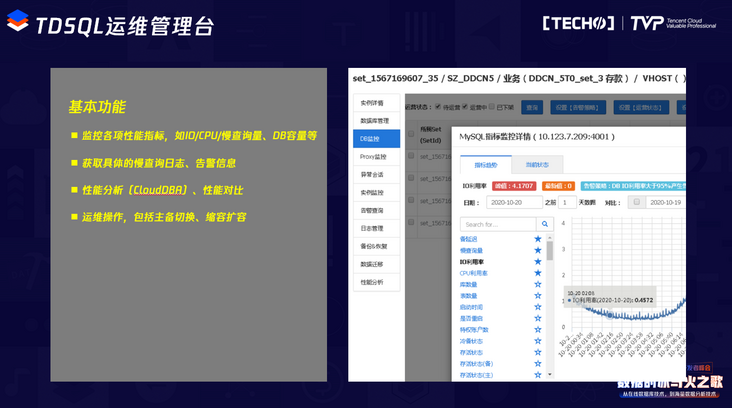Star the 表数量 metric
Screen dimensions: 732x408
[538, 295]
